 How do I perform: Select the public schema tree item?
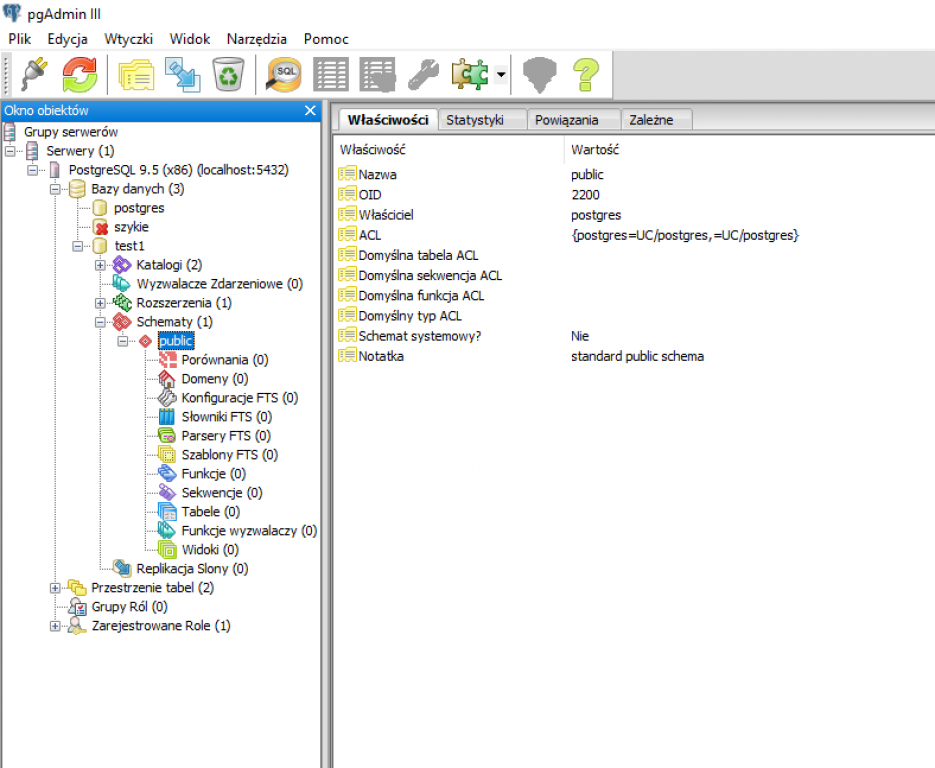tap(175, 341)
